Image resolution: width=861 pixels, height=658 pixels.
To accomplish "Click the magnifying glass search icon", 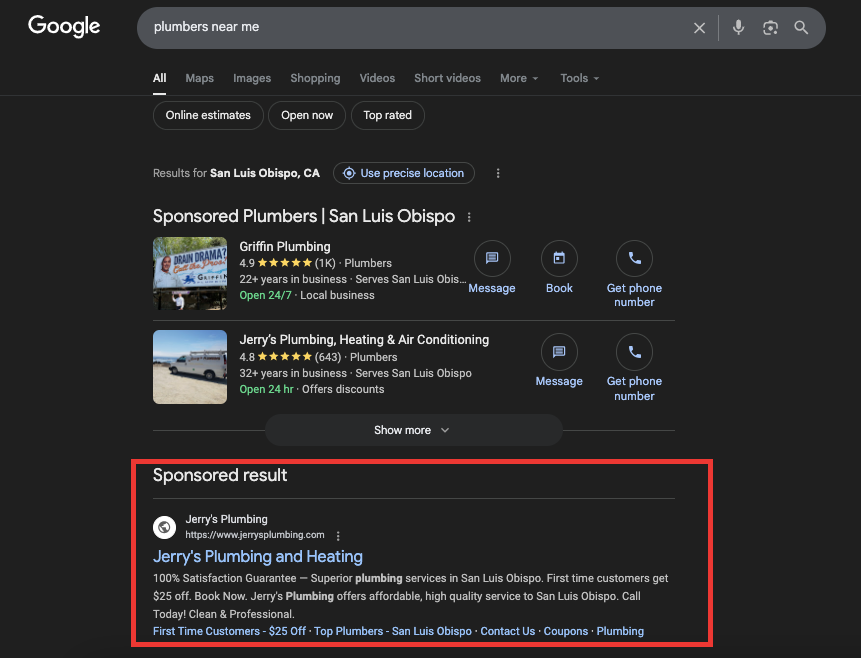I will (801, 27).
